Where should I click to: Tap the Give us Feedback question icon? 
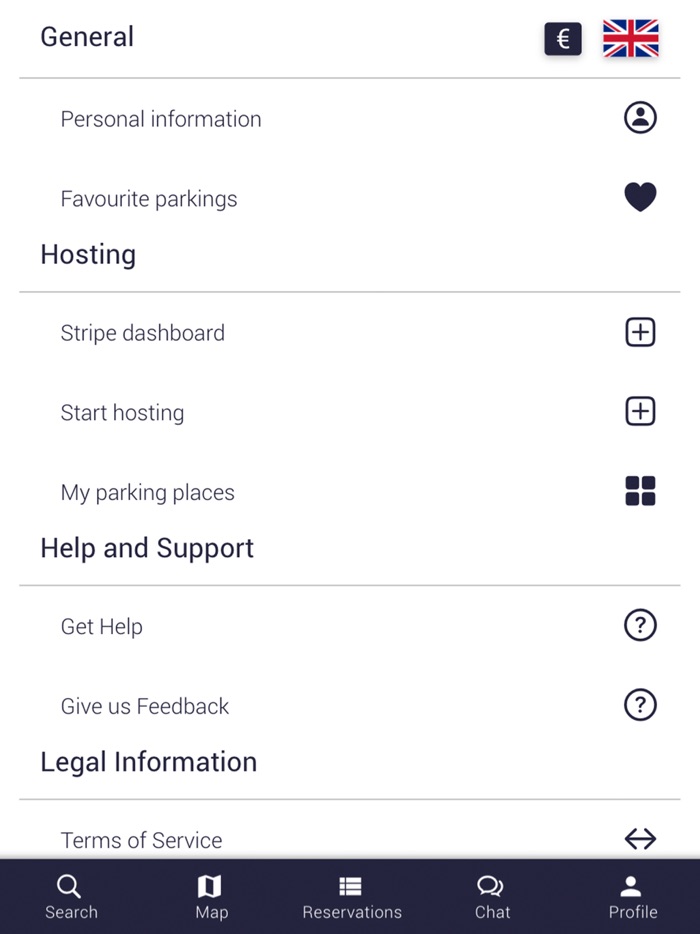pyautogui.click(x=640, y=706)
